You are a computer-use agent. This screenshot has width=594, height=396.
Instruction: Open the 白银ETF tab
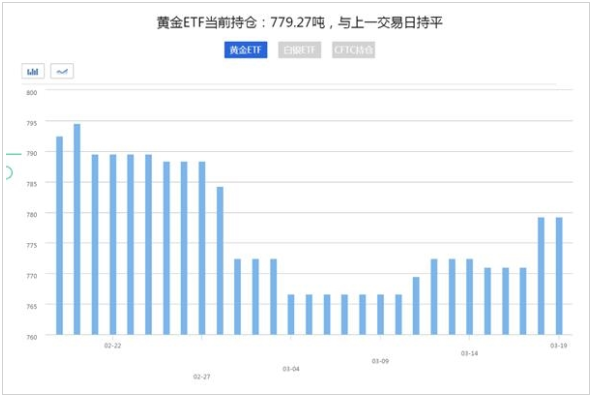299,50
